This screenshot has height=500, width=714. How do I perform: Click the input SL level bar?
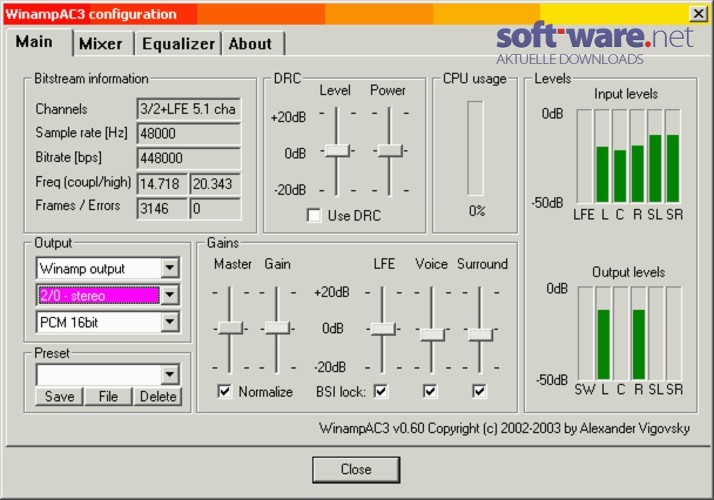tap(655, 156)
